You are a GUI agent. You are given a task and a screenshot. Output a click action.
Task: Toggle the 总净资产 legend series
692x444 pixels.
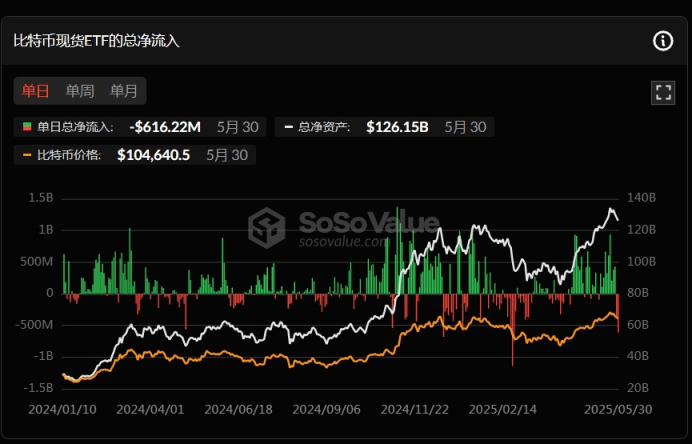click(x=384, y=127)
